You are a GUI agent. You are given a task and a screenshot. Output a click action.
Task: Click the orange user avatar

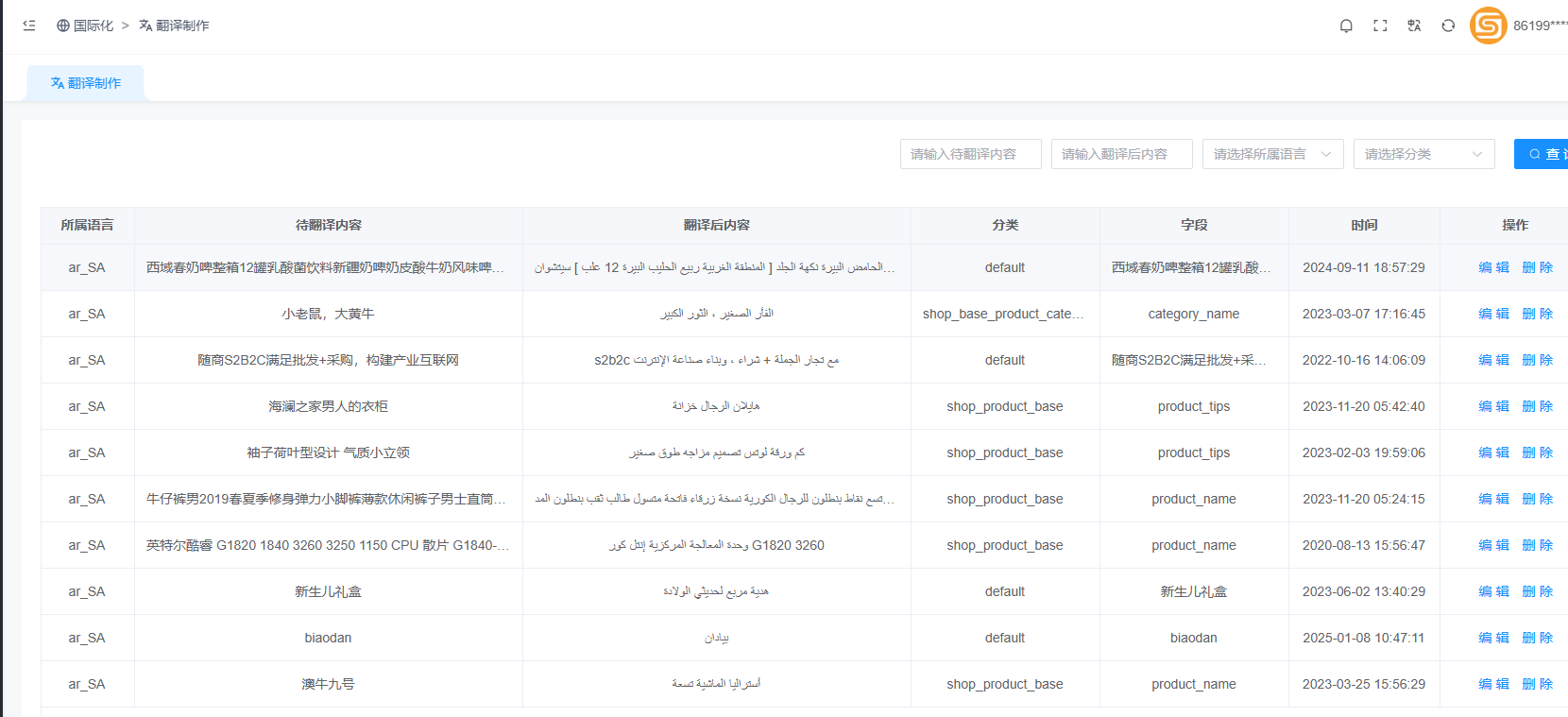(x=1488, y=26)
